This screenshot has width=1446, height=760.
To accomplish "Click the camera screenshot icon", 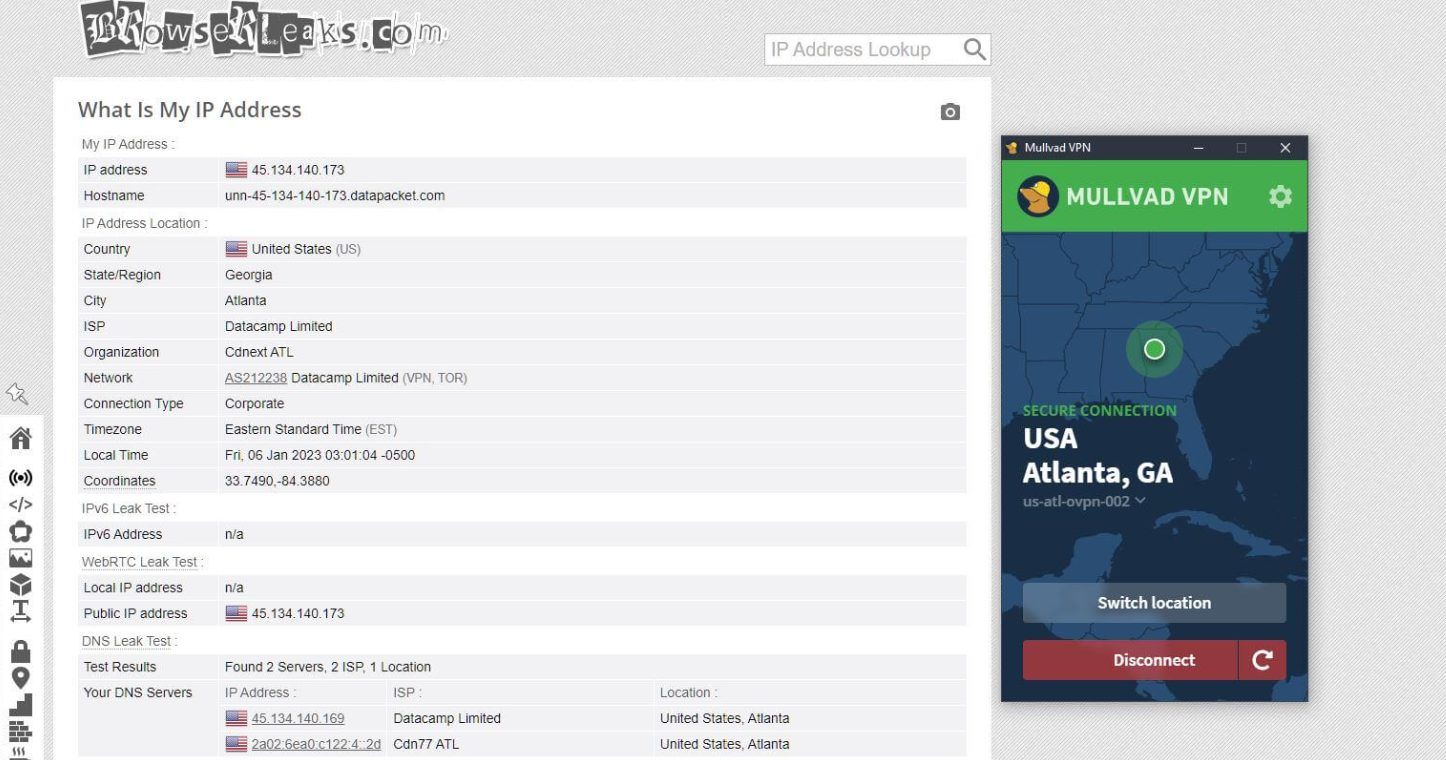I will click(950, 112).
